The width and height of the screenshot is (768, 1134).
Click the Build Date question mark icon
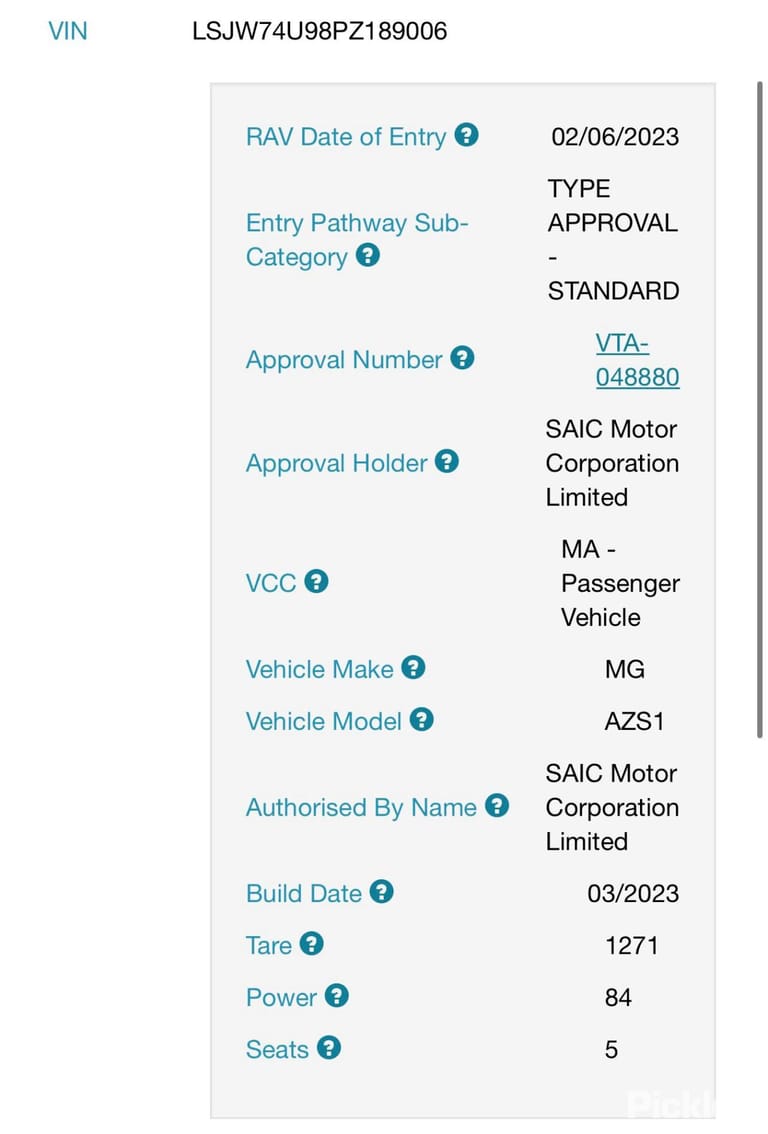coord(381,891)
